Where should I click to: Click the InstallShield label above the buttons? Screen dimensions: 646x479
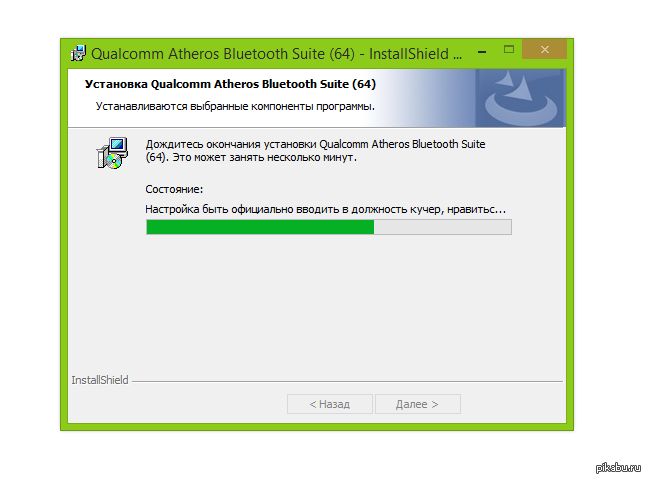[x=100, y=380]
